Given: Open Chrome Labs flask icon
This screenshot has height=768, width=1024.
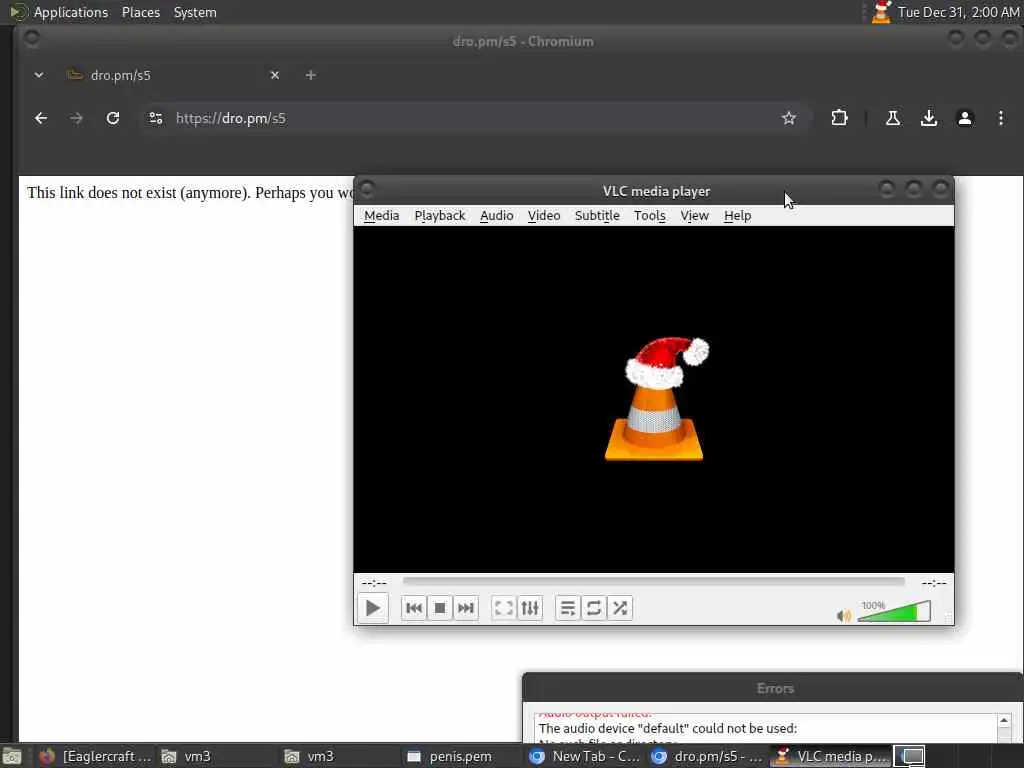Looking at the screenshot, I should (893, 118).
